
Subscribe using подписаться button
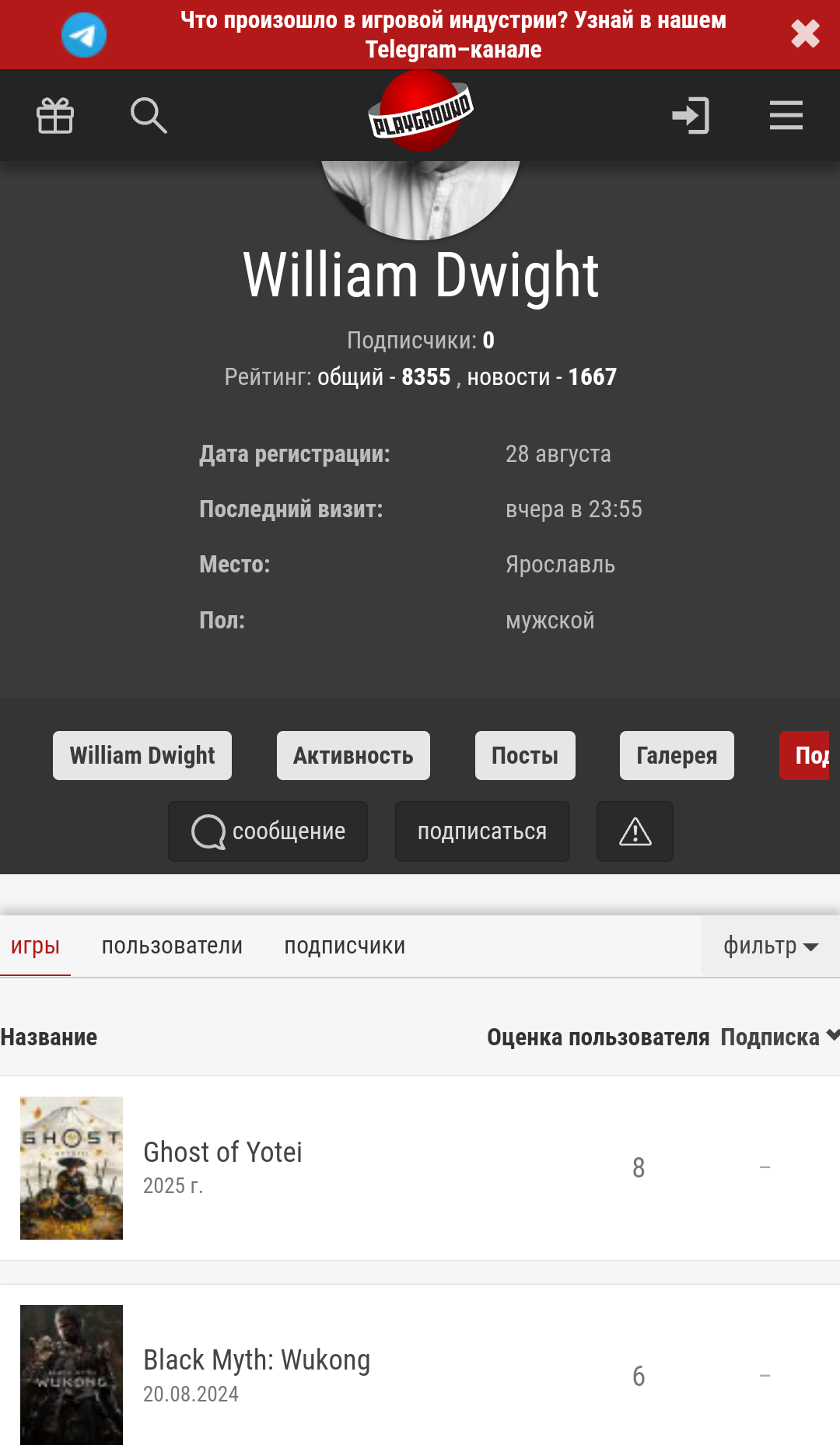pos(482,831)
